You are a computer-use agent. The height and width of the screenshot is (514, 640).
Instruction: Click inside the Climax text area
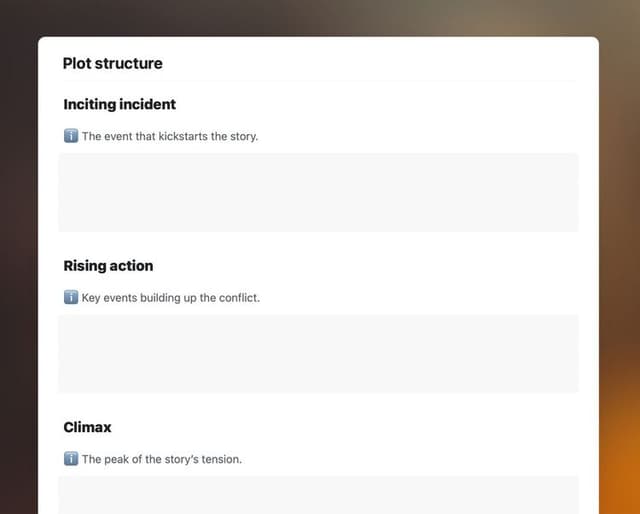click(x=318, y=495)
